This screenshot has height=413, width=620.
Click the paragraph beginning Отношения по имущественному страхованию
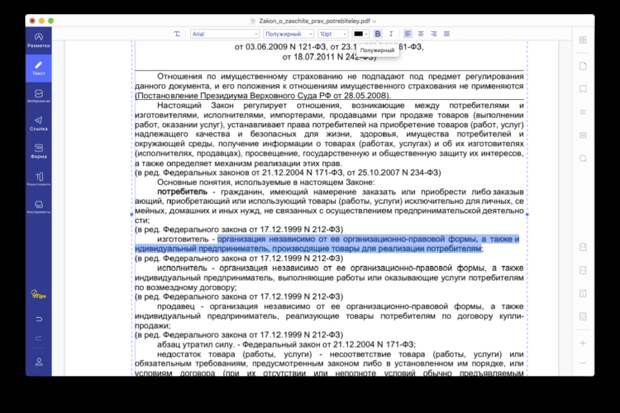click(x=329, y=85)
